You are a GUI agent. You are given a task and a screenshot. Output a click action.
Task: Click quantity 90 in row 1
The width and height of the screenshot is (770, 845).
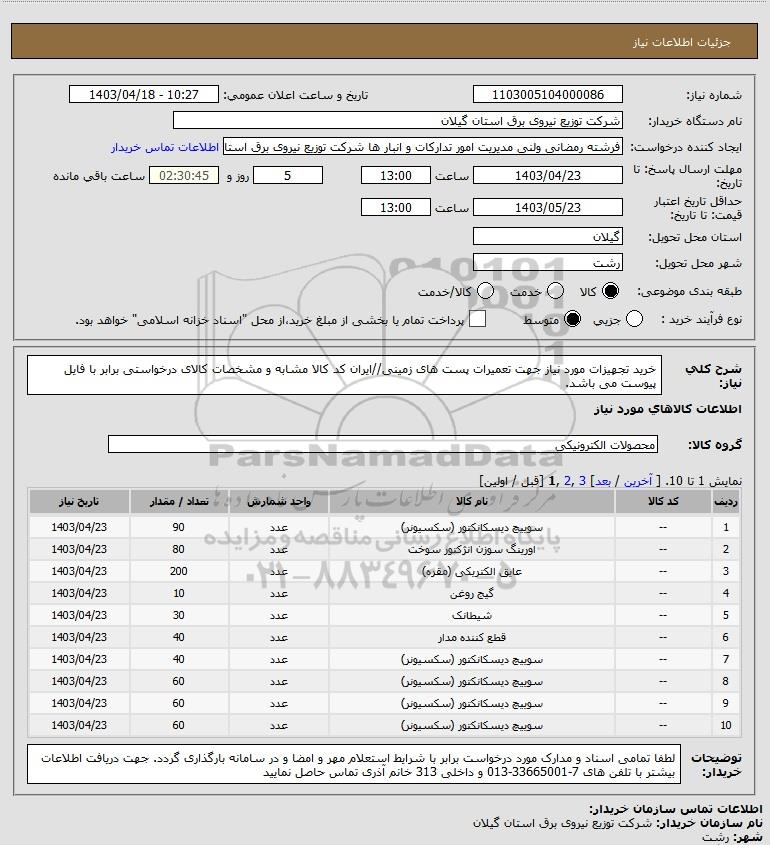[x=179, y=527]
